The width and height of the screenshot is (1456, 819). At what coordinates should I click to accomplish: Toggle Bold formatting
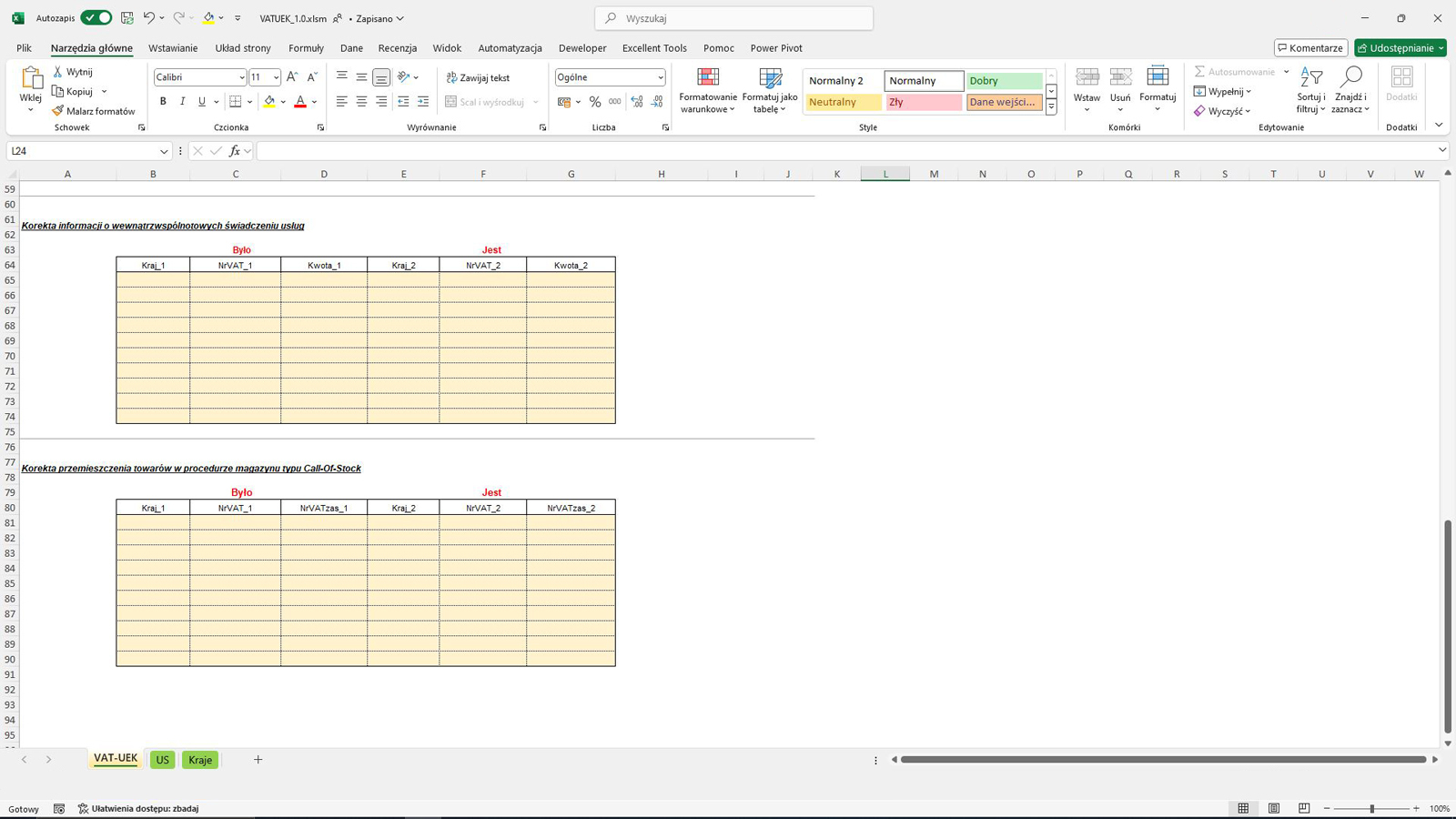tap(163, 102)
